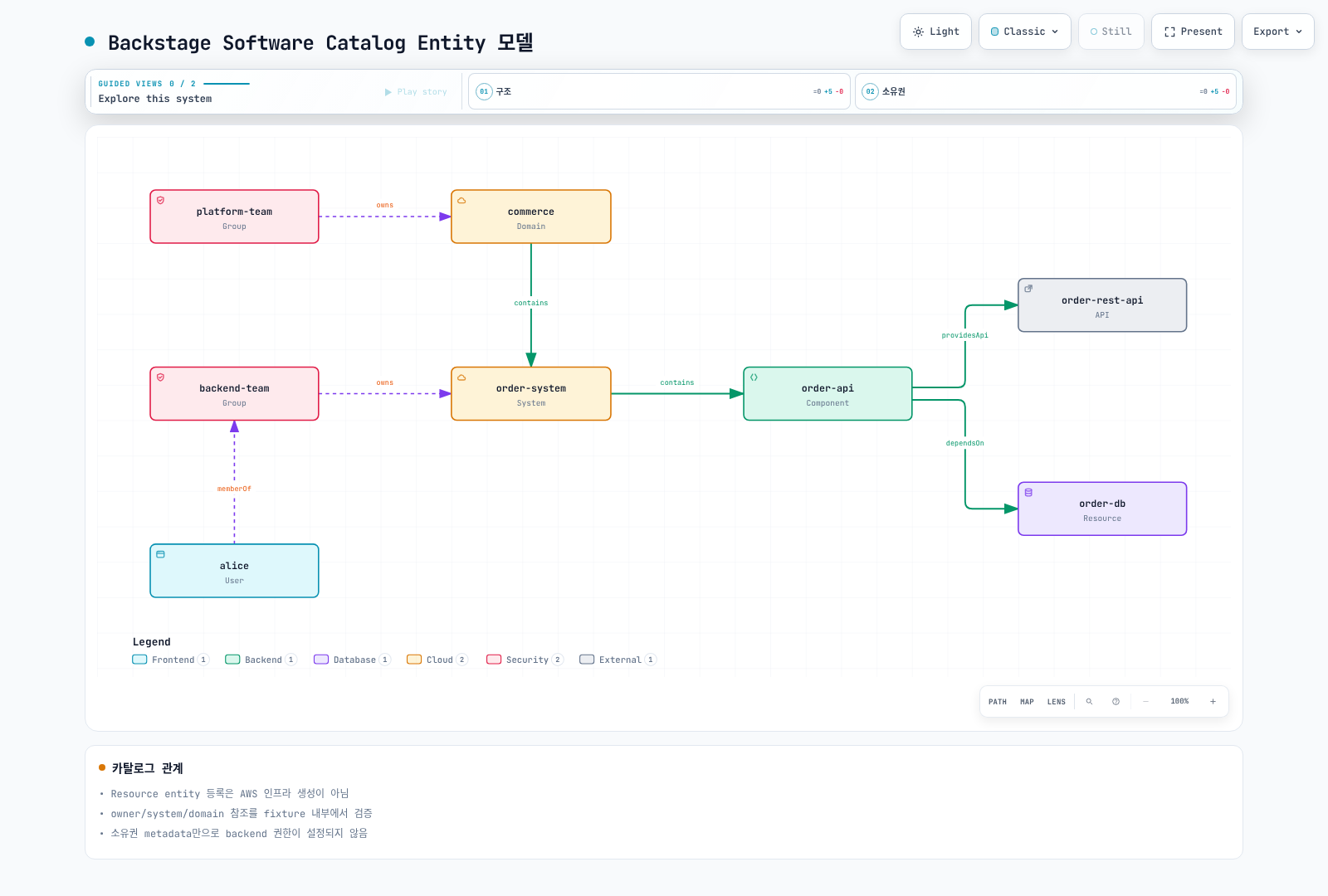Select the order-db Resource node
This screenshot has height=896, width=1328.
[1102, 509]
